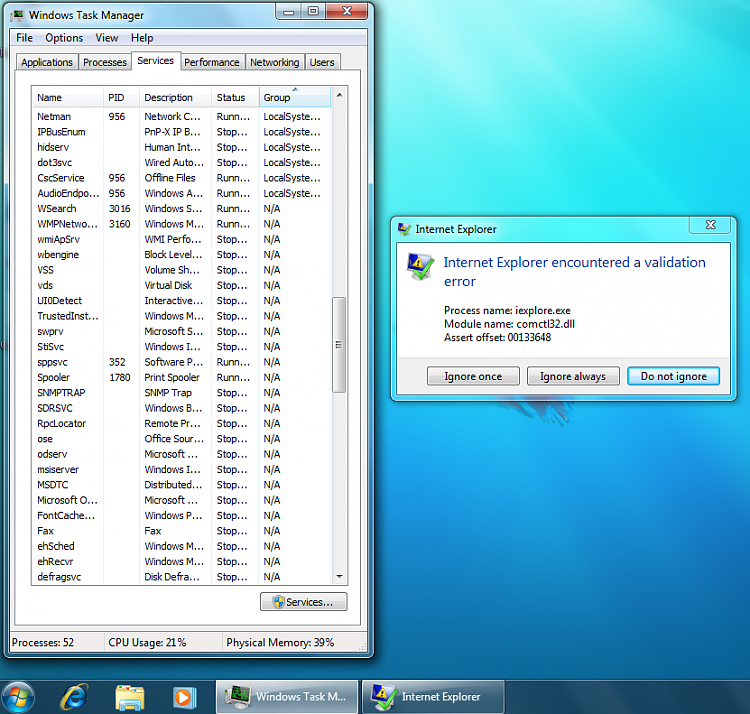Select the Netman service row
The width and height of the screenshot is (750, 714).
point(182,117)
